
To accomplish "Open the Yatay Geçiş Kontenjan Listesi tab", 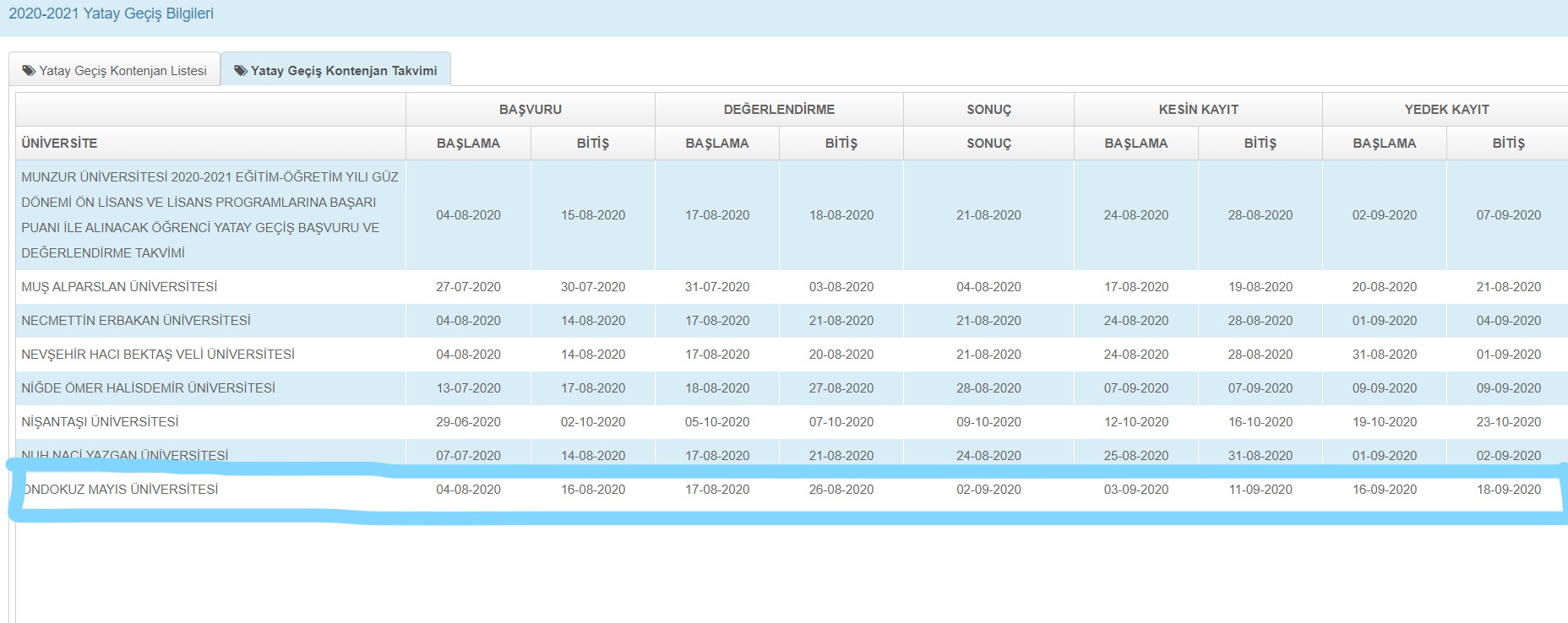I will [115, 70].
